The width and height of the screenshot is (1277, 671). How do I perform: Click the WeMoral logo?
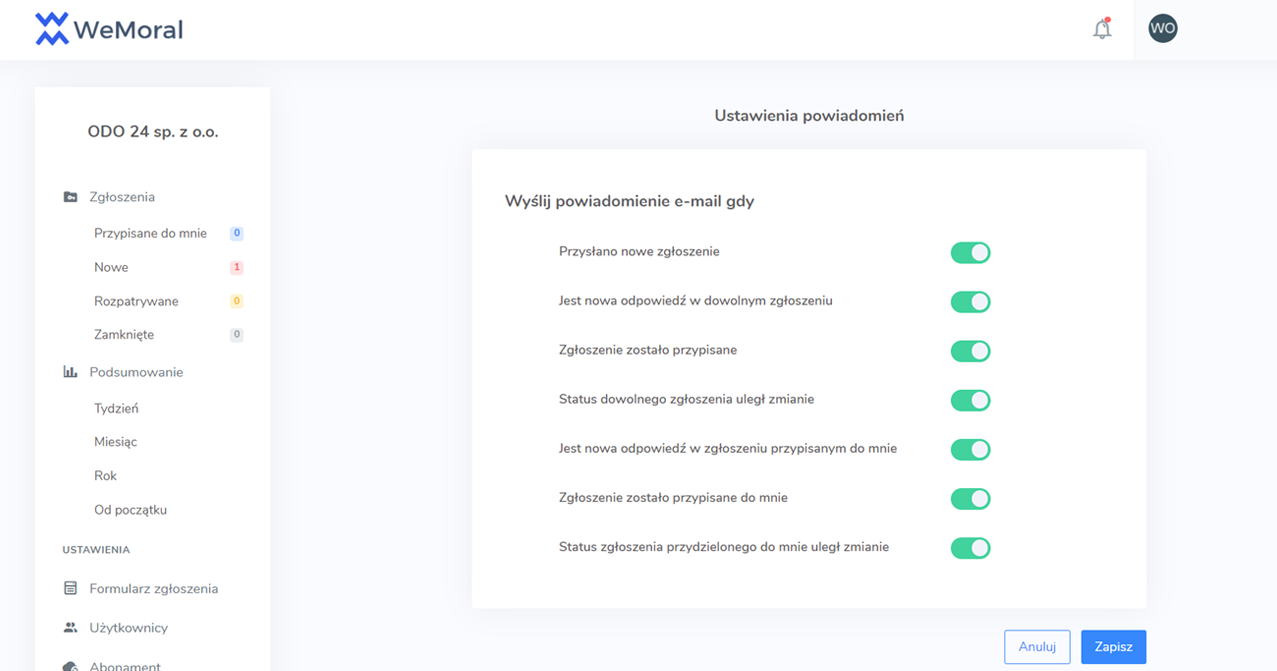point(109,29)
